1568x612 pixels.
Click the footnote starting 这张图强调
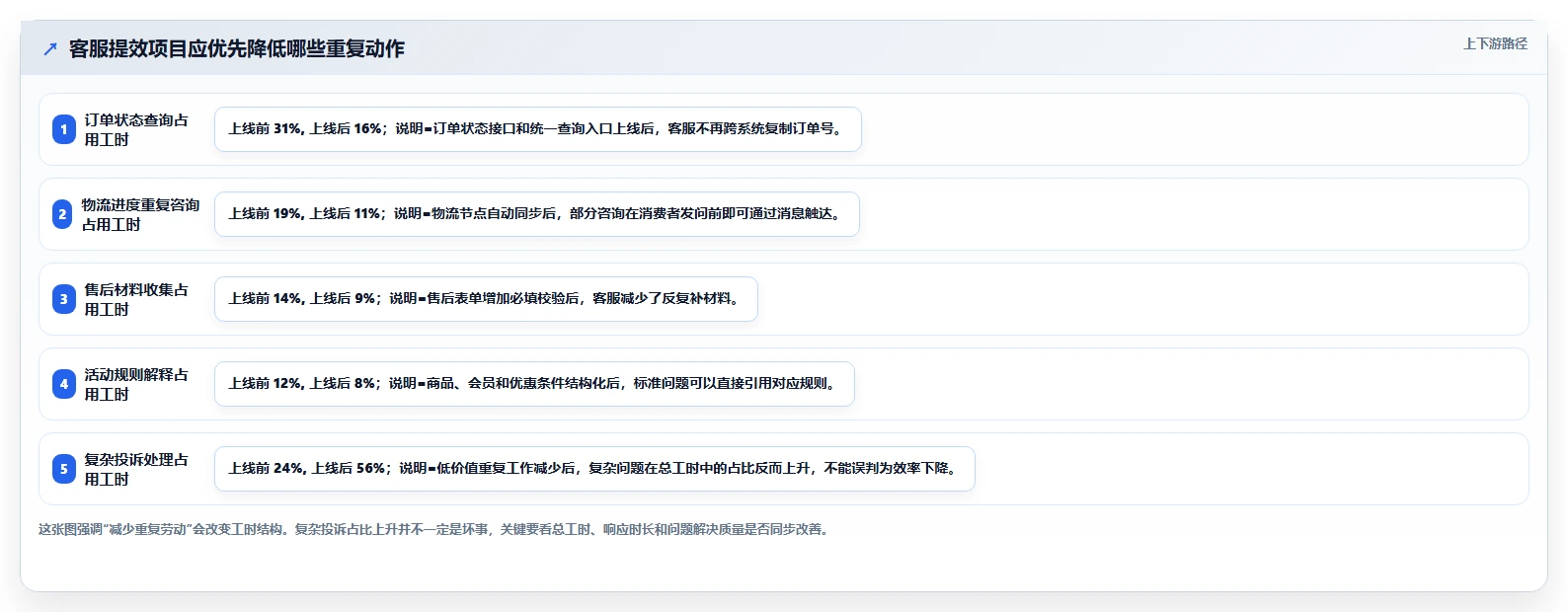435,529
